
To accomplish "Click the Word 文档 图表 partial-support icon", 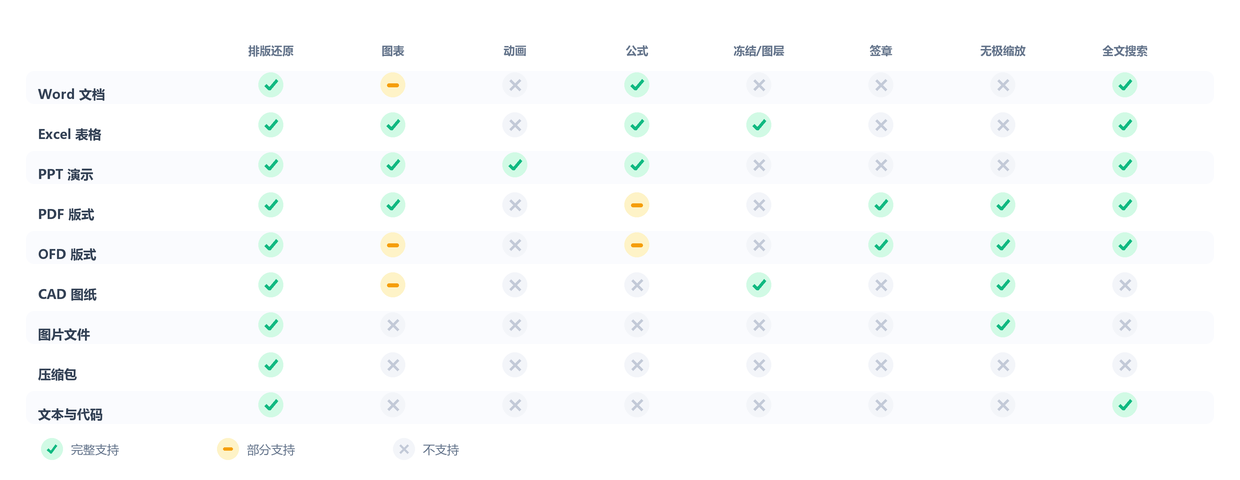I will click(x=393, y=85).
